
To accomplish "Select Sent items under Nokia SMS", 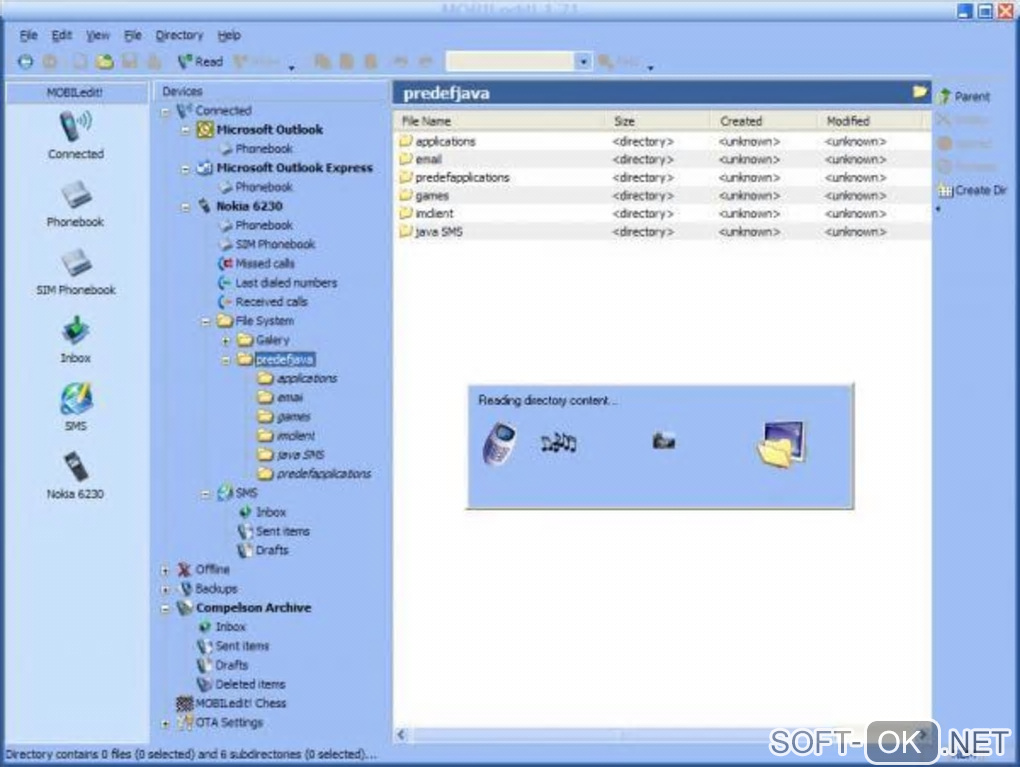I will pyautogui.click(x=274, y=532).
